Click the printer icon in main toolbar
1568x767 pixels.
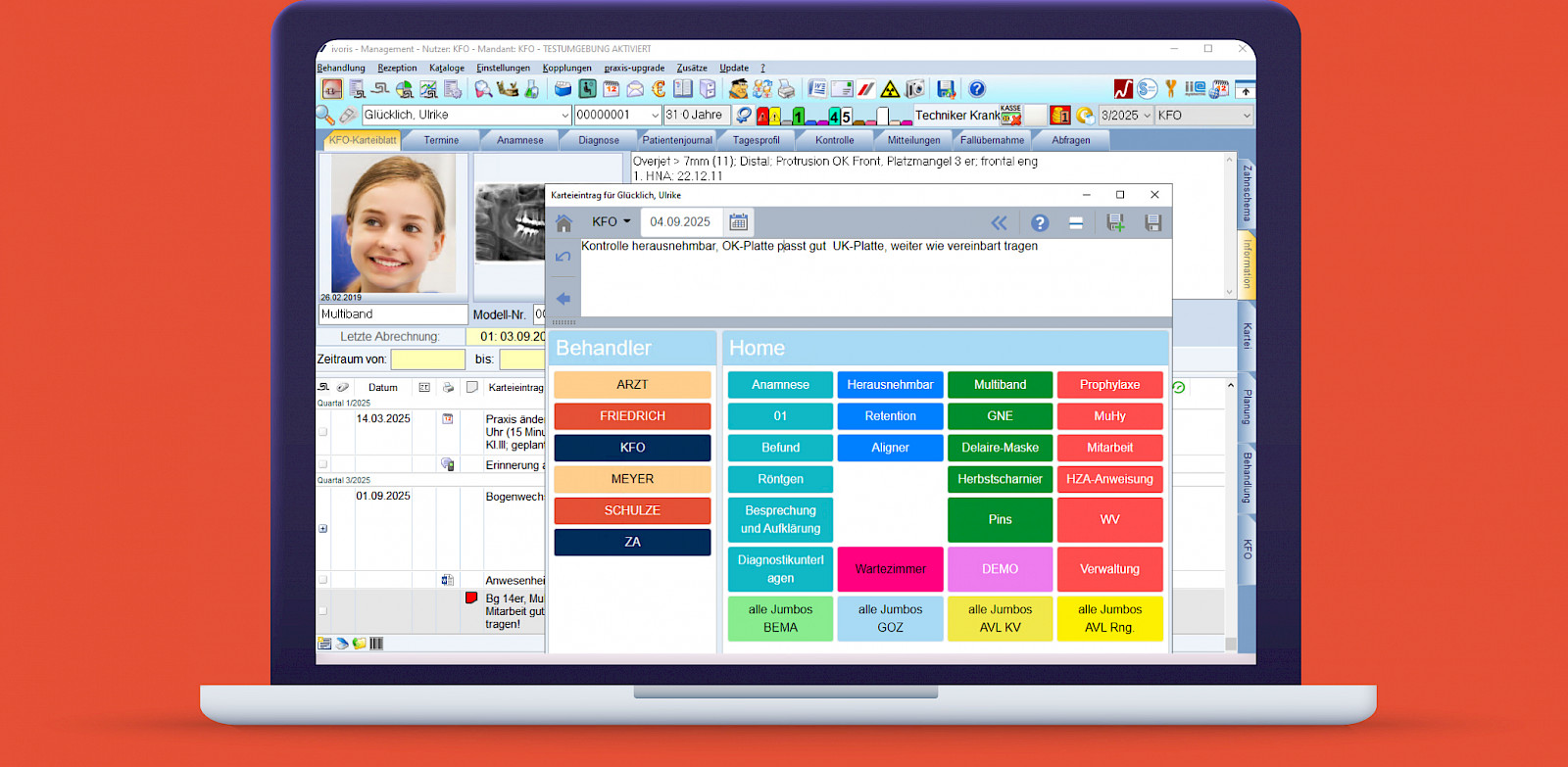[786, 89]
